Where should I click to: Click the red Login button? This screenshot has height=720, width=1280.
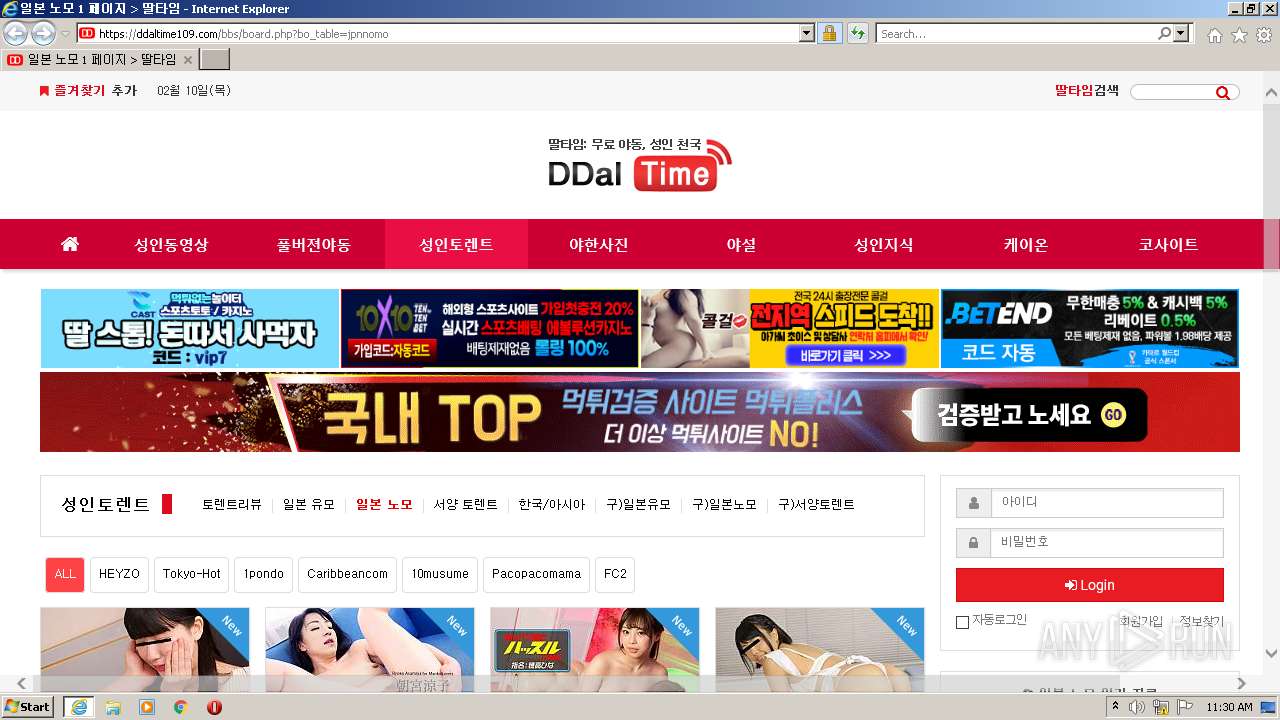[1090, 585]
